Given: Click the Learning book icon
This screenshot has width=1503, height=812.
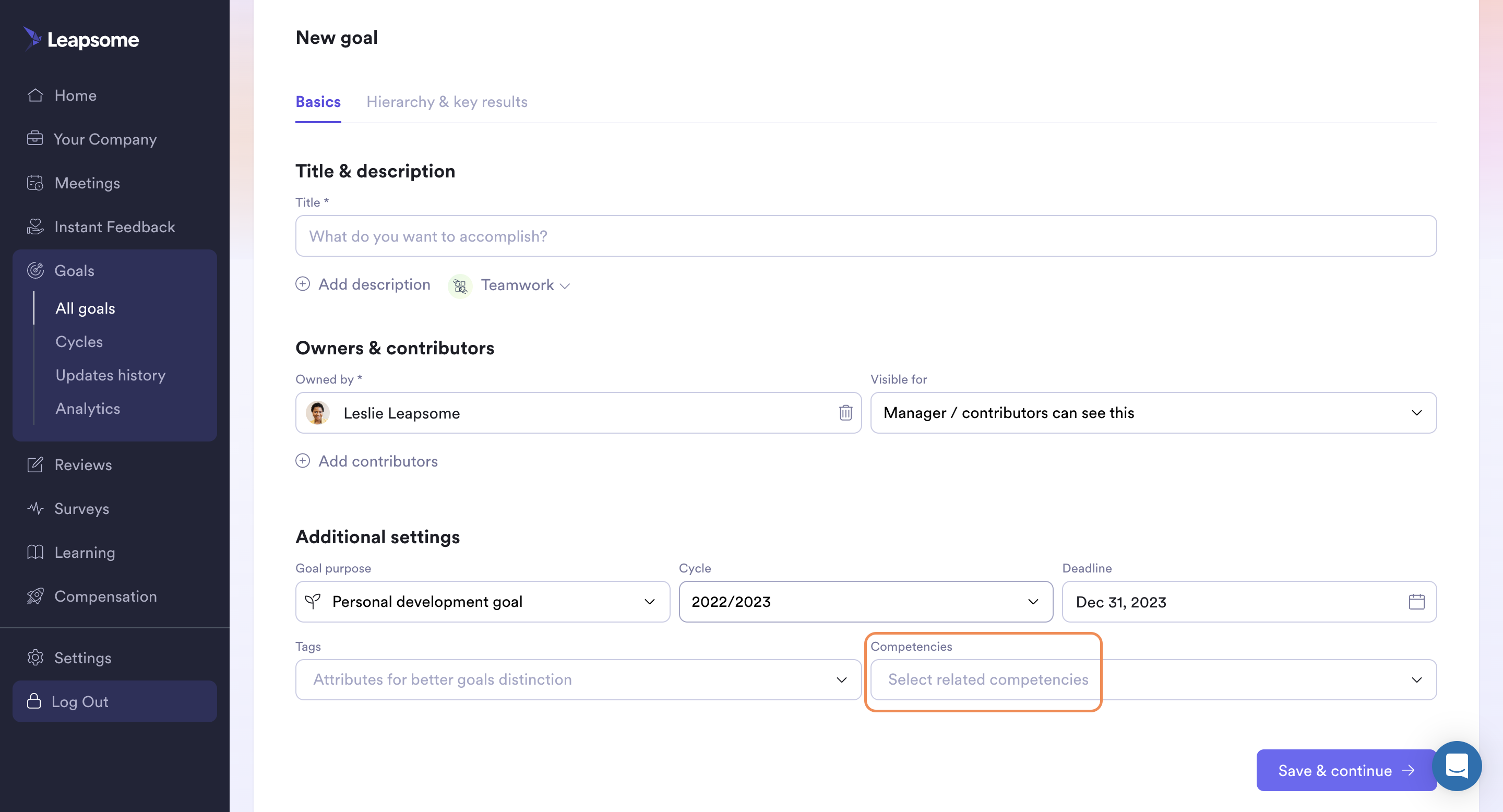Looking at the screenshot, I should 35,552.
